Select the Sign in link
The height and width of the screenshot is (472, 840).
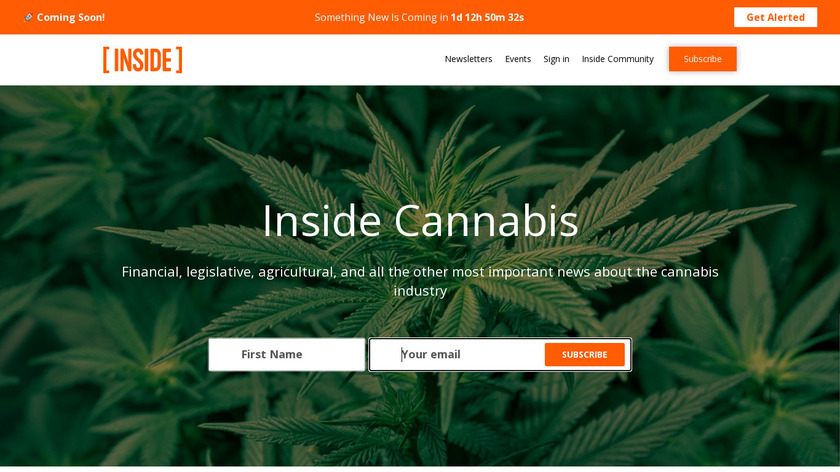click(556, 59)
